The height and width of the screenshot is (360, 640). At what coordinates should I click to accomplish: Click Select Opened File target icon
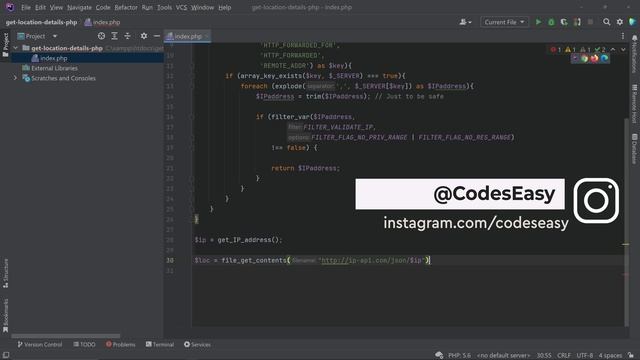pyautogui.click(x=101, y=36)
